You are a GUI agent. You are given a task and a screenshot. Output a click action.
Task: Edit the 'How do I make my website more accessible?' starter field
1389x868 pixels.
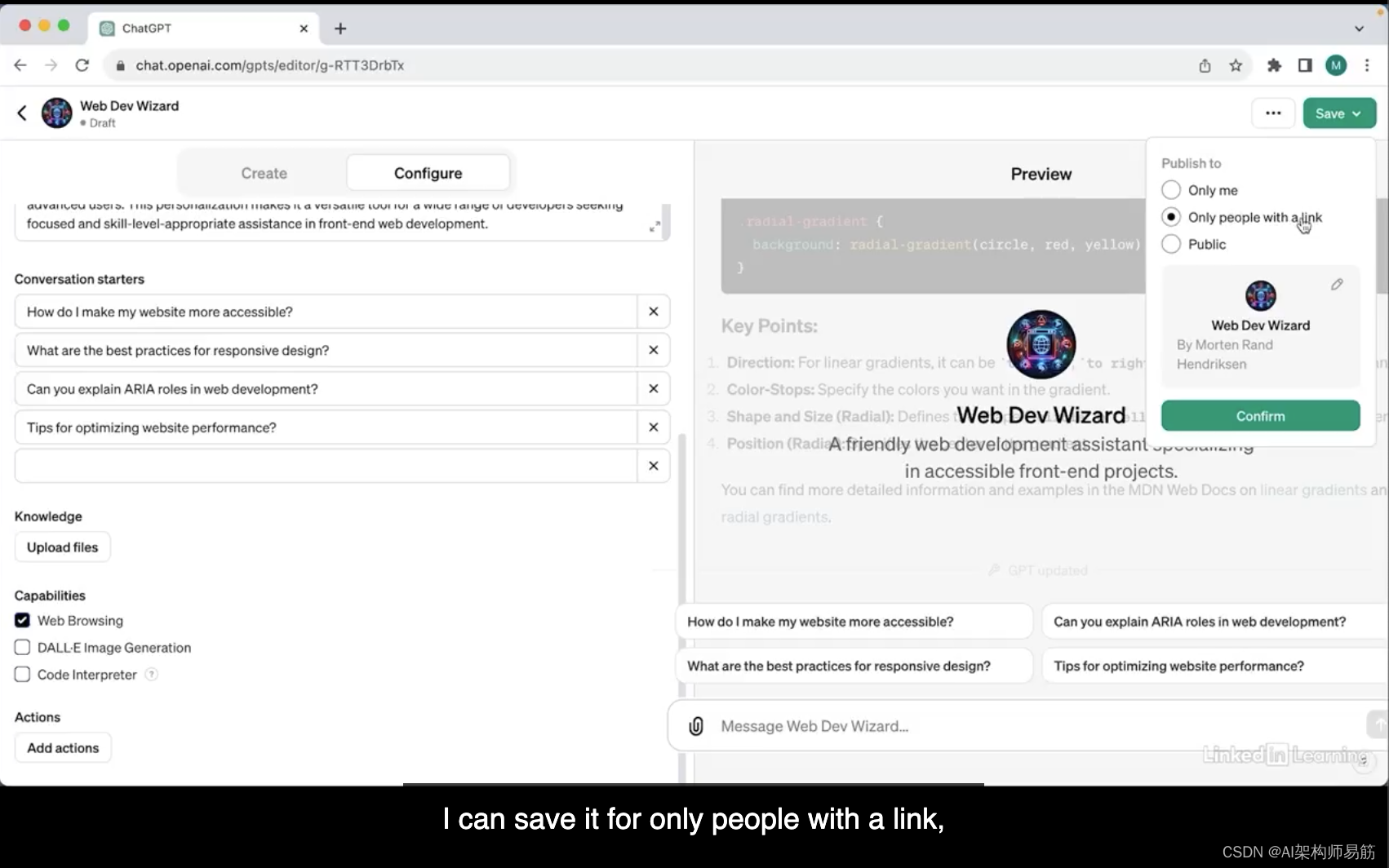point(326,312)
